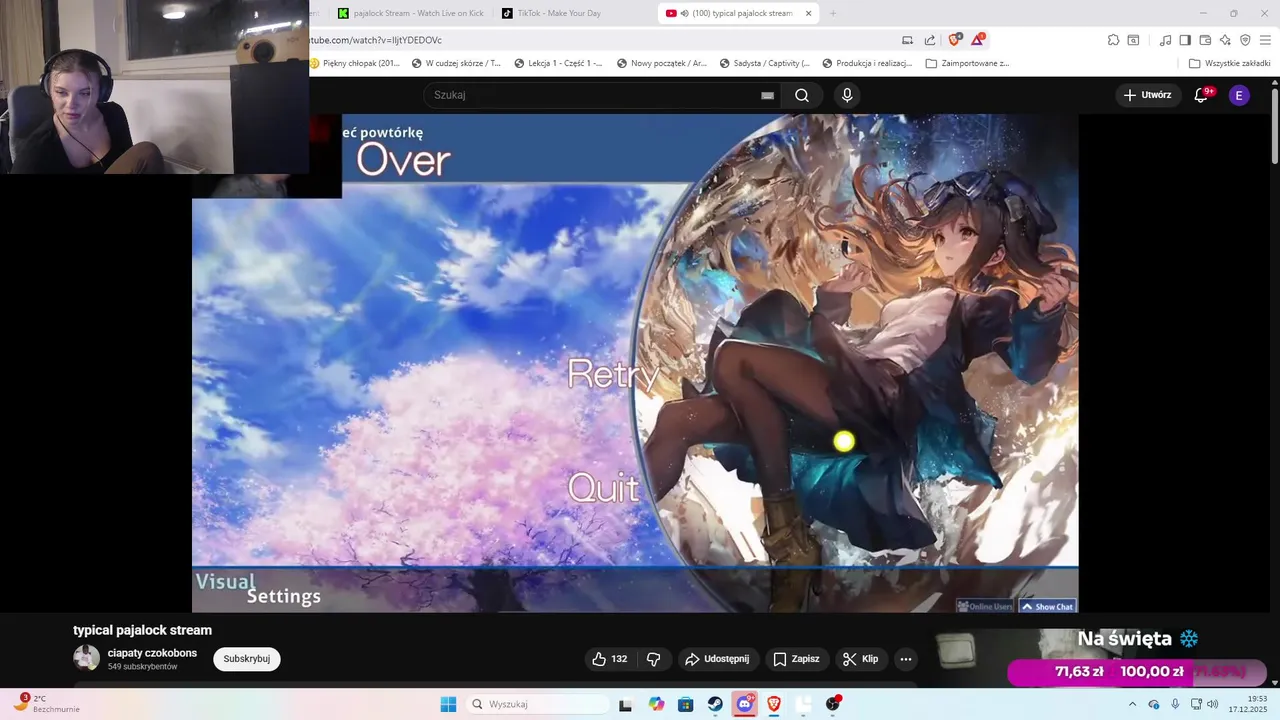Click the Klip clip button

click(861, 659)
